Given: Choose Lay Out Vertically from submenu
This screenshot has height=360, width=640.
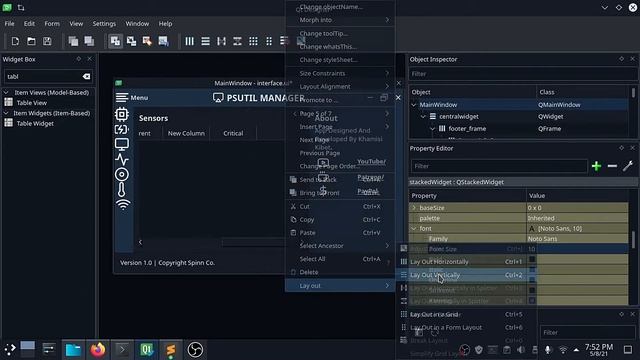Looking at the screenshot, I should [466, 275].
